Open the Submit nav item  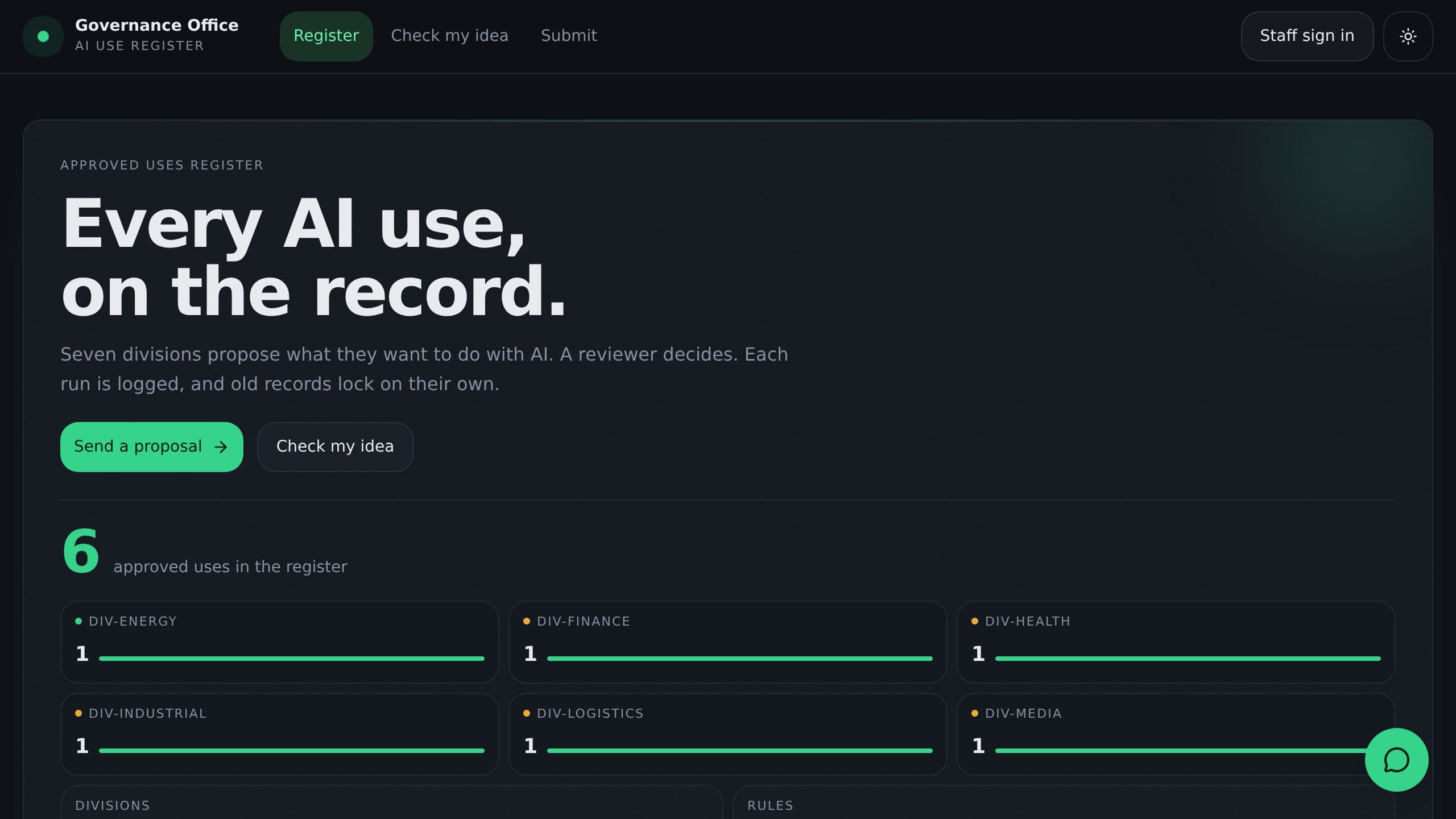coord(569,36)
